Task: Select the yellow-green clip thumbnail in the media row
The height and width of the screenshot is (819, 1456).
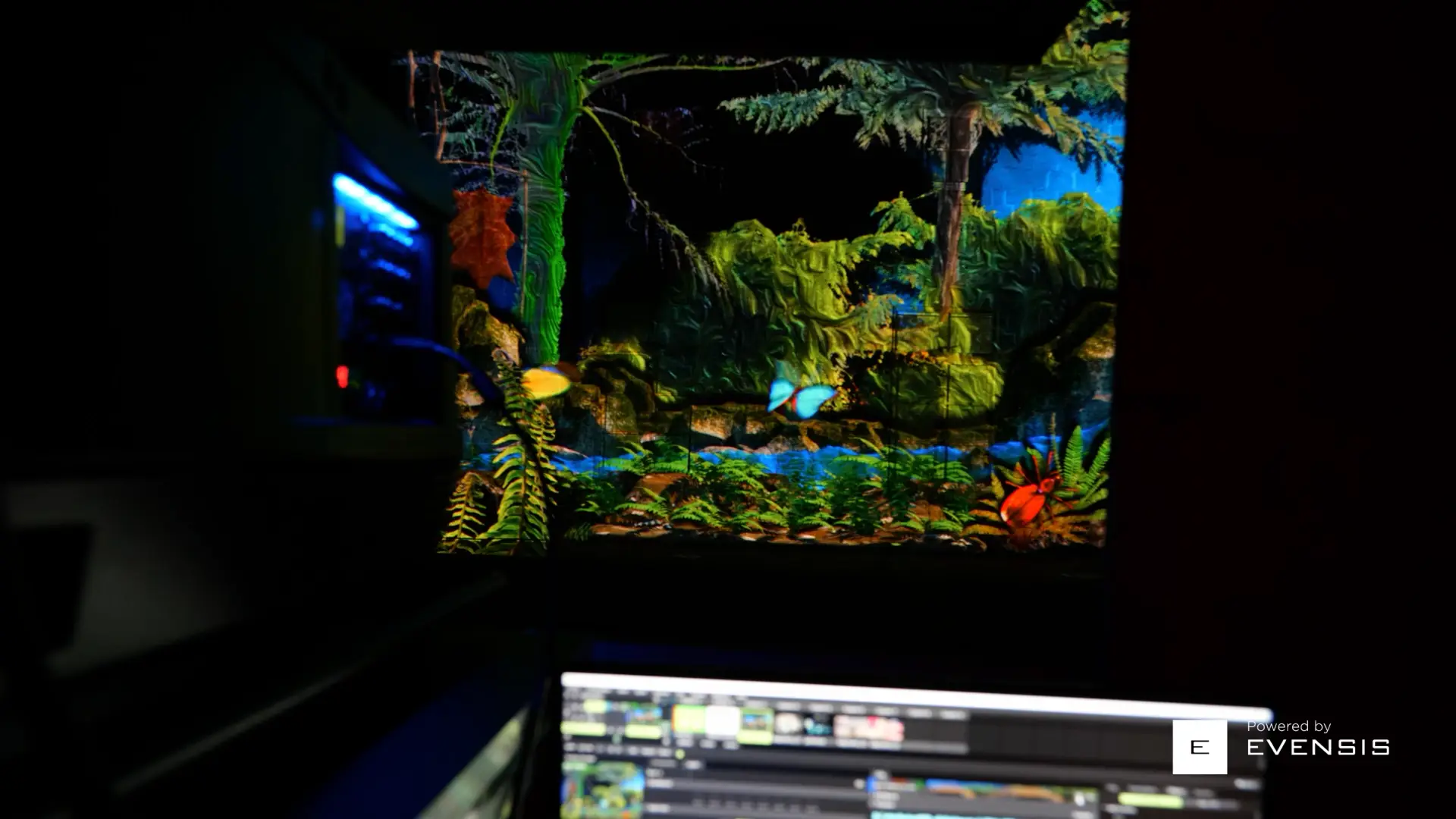Action: click(689, 720)
